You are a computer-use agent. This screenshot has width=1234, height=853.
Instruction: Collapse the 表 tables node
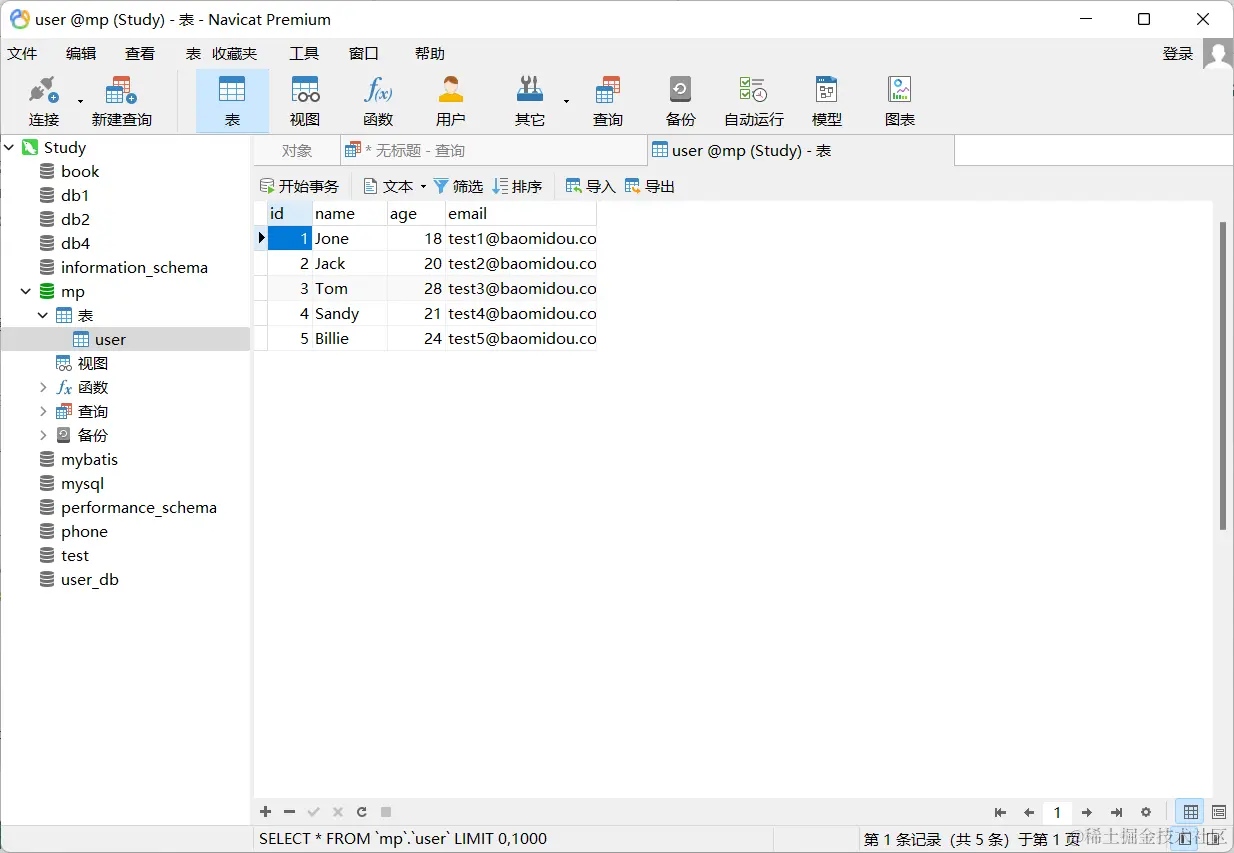click(43, 315)
